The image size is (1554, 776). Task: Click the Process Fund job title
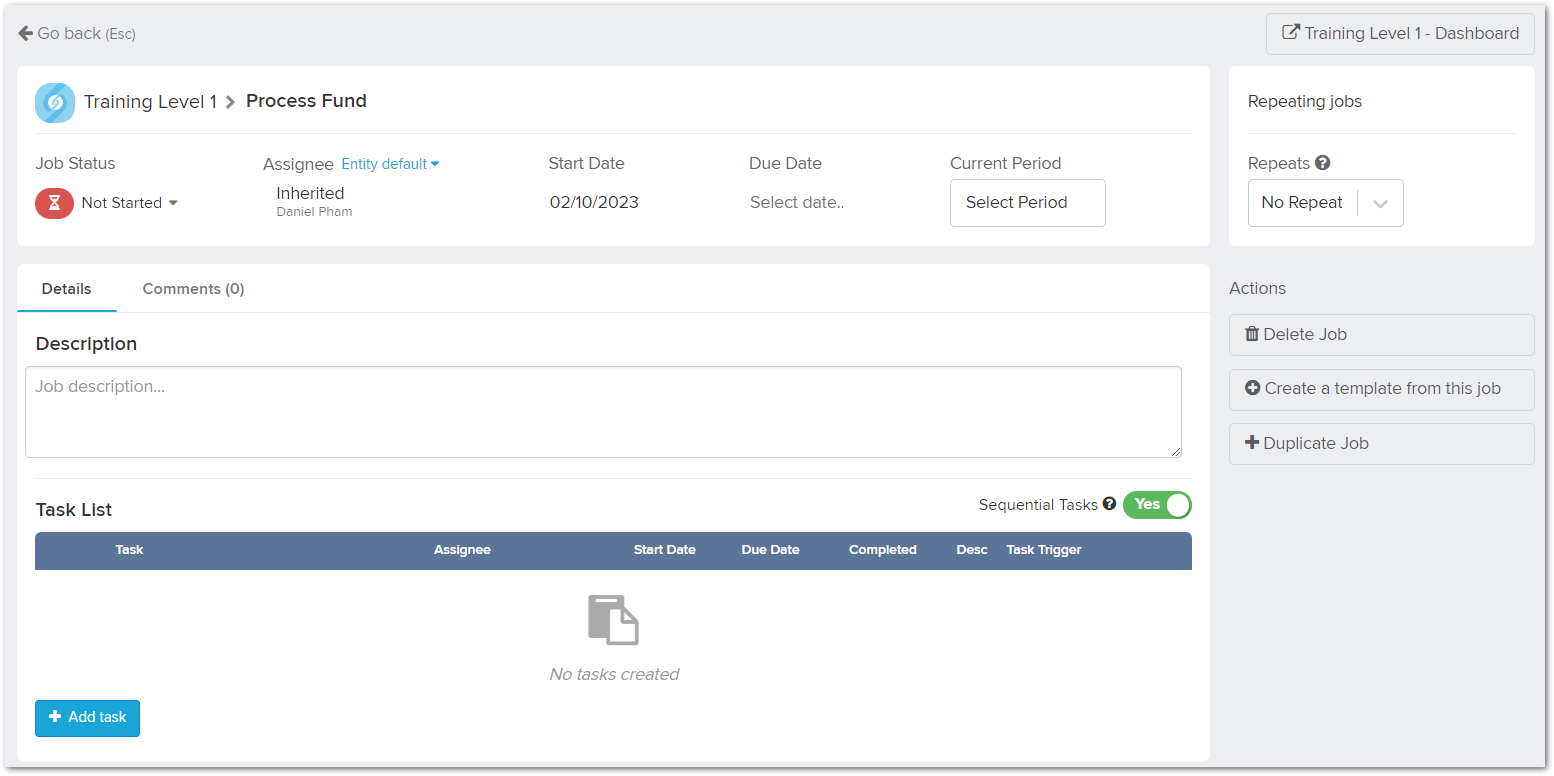pos(306,101)
